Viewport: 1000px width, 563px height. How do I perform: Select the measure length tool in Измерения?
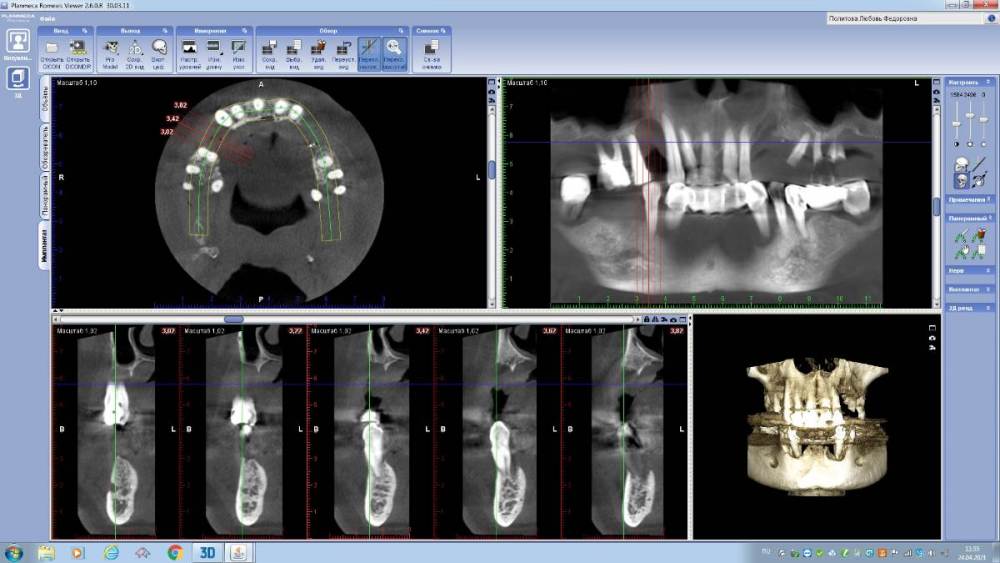click(x=213, y=48)
